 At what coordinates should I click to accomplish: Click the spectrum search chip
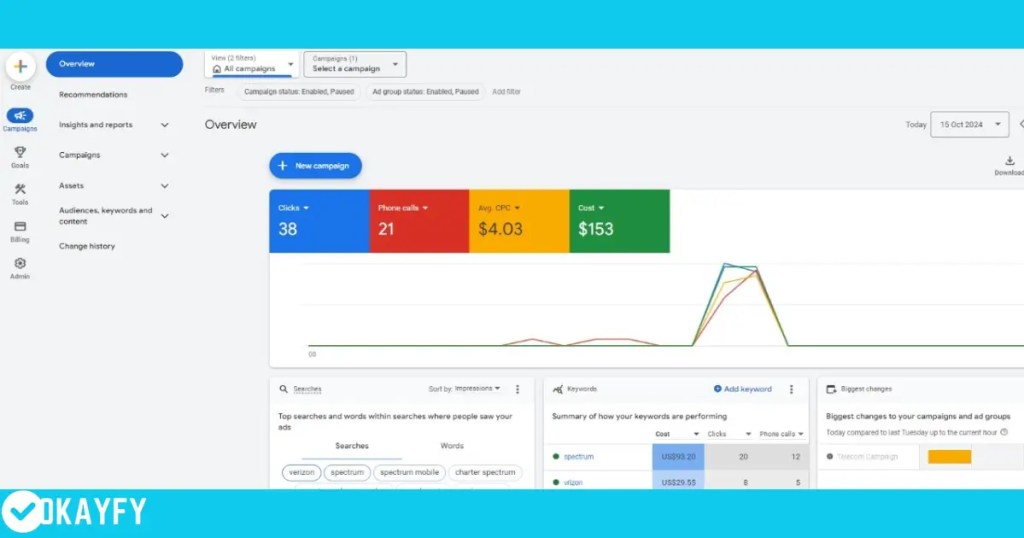pyautogui.click(x=347, y=472)
